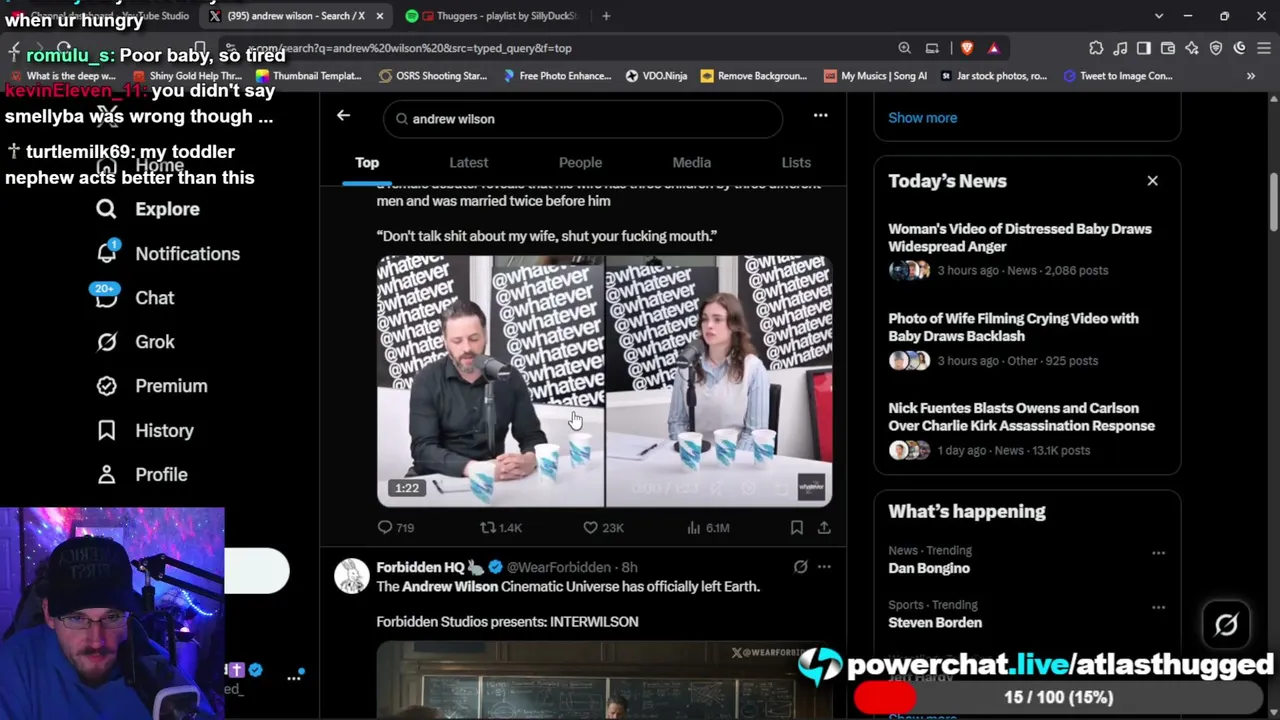Switch to the Thuggers playlist browser tab

click(x=494, y=16)
